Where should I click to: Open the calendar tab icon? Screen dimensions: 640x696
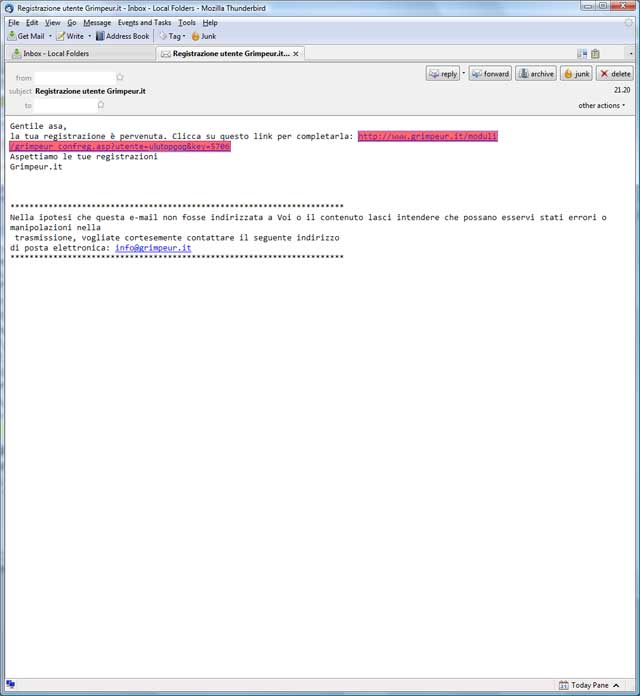pos(582,54)
